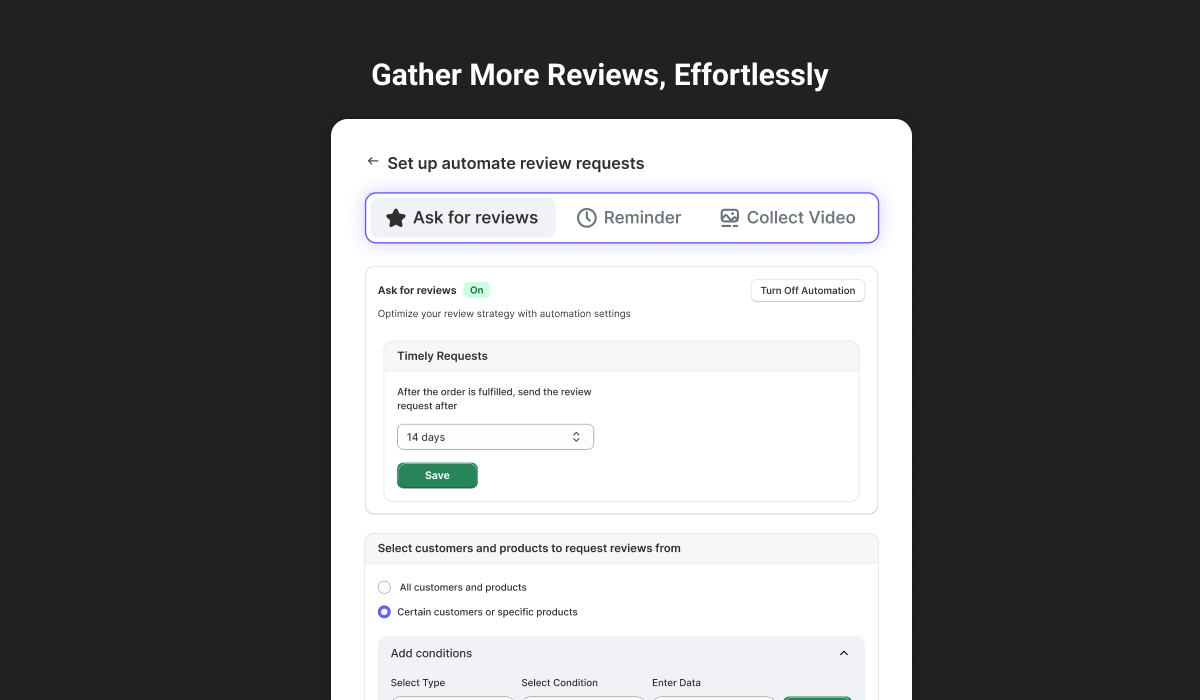Image resolution: width=1200 pixels, height=700 pixels.
Task: Click the Timely Requests card header
Action: 621,356
